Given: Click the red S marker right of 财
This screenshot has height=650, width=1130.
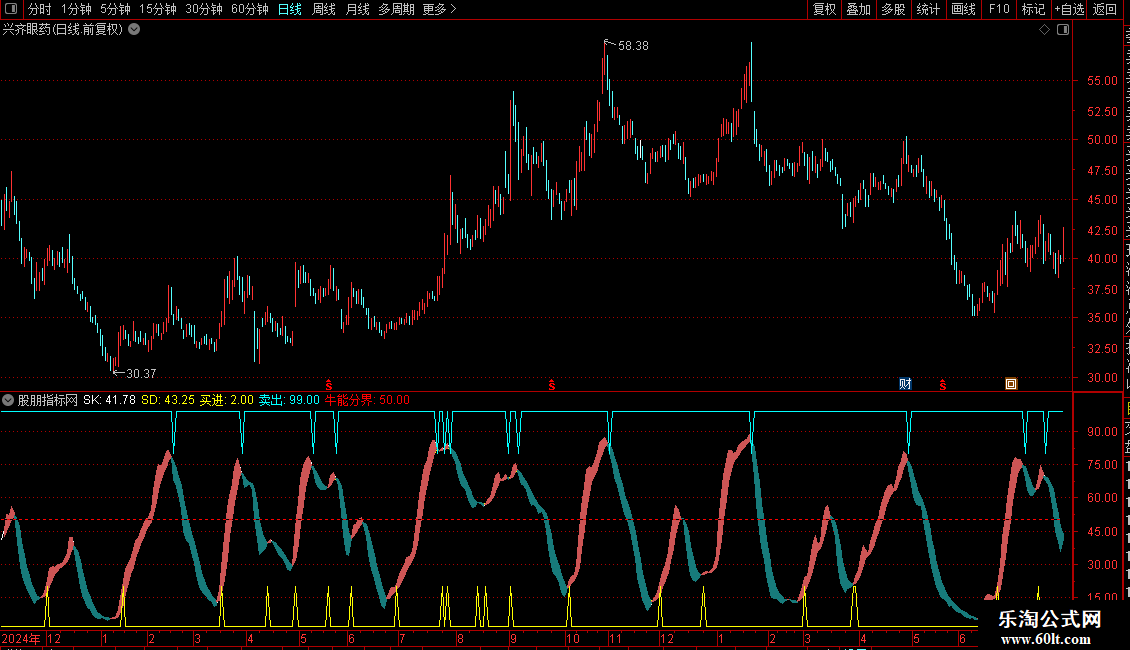Looking at the screenshot, I should click(943, 385).
